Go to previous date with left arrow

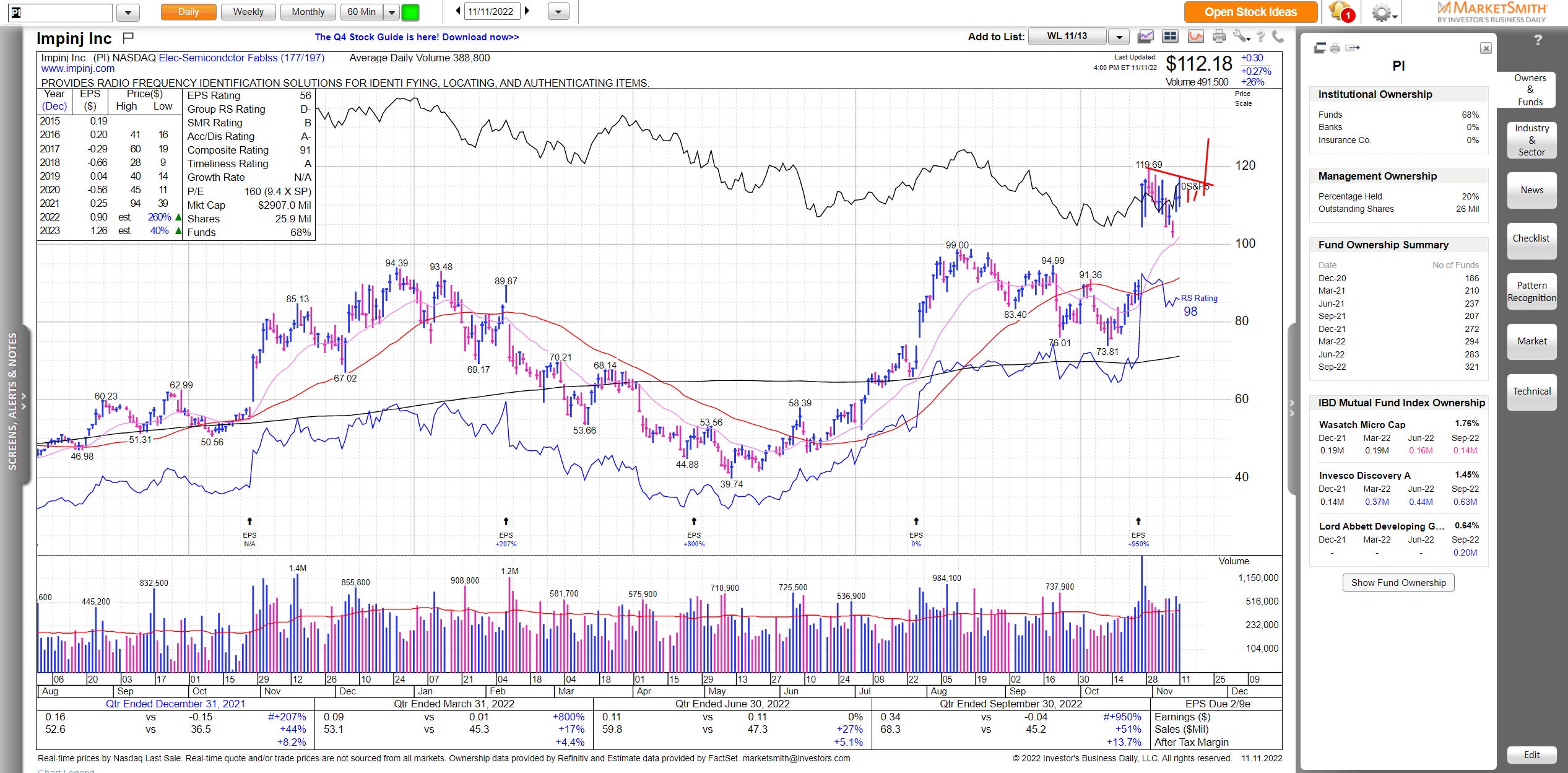click(x=458, y=11)
